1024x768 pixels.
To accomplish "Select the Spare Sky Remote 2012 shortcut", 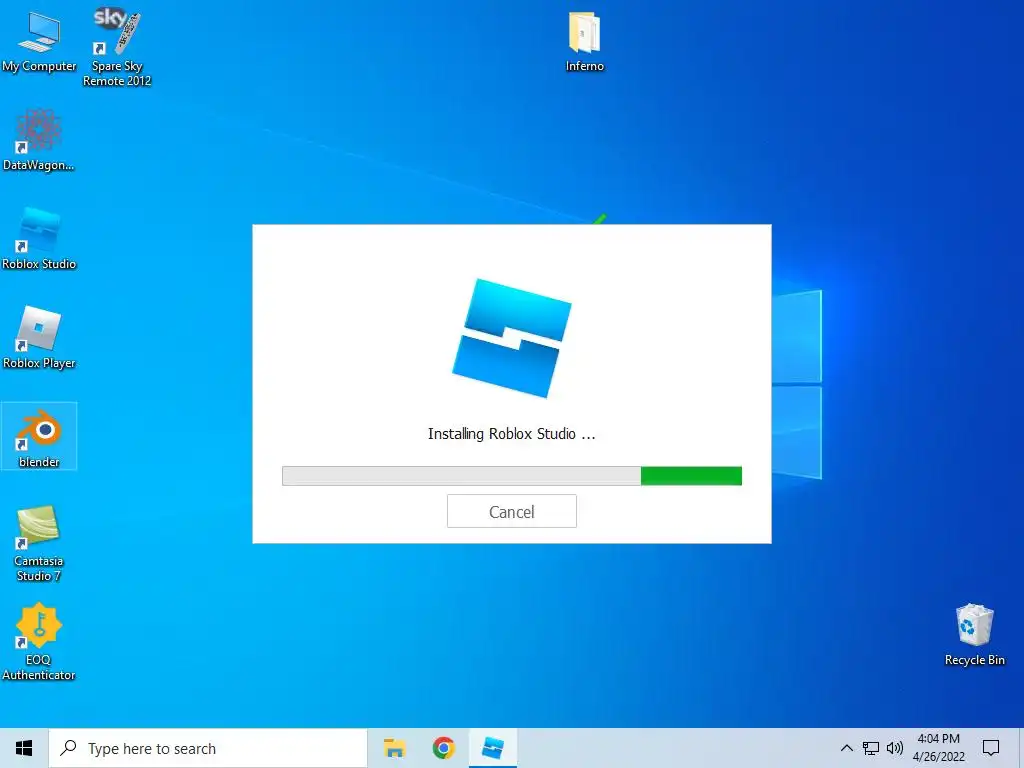I will tap(117, 47).
